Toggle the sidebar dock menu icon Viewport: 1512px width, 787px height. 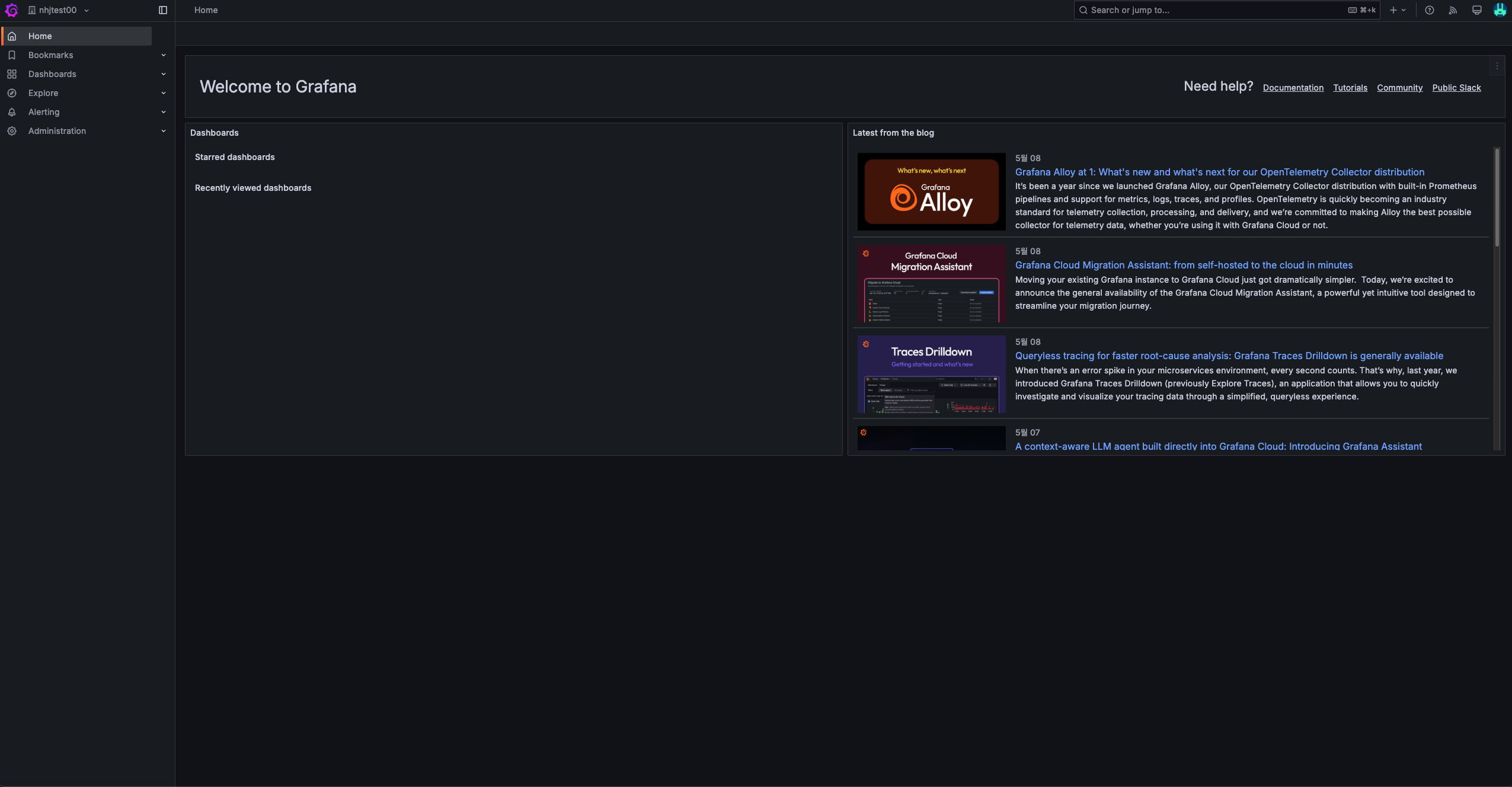[x=163, y=10]
